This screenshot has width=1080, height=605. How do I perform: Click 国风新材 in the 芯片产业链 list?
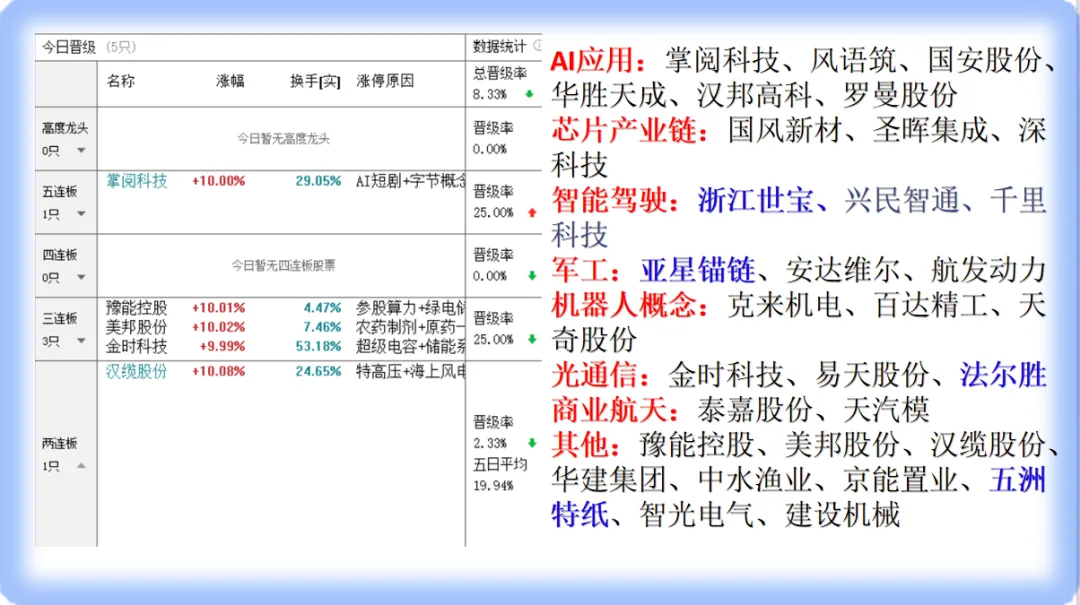pyautogui.click(x=785, y=130)
